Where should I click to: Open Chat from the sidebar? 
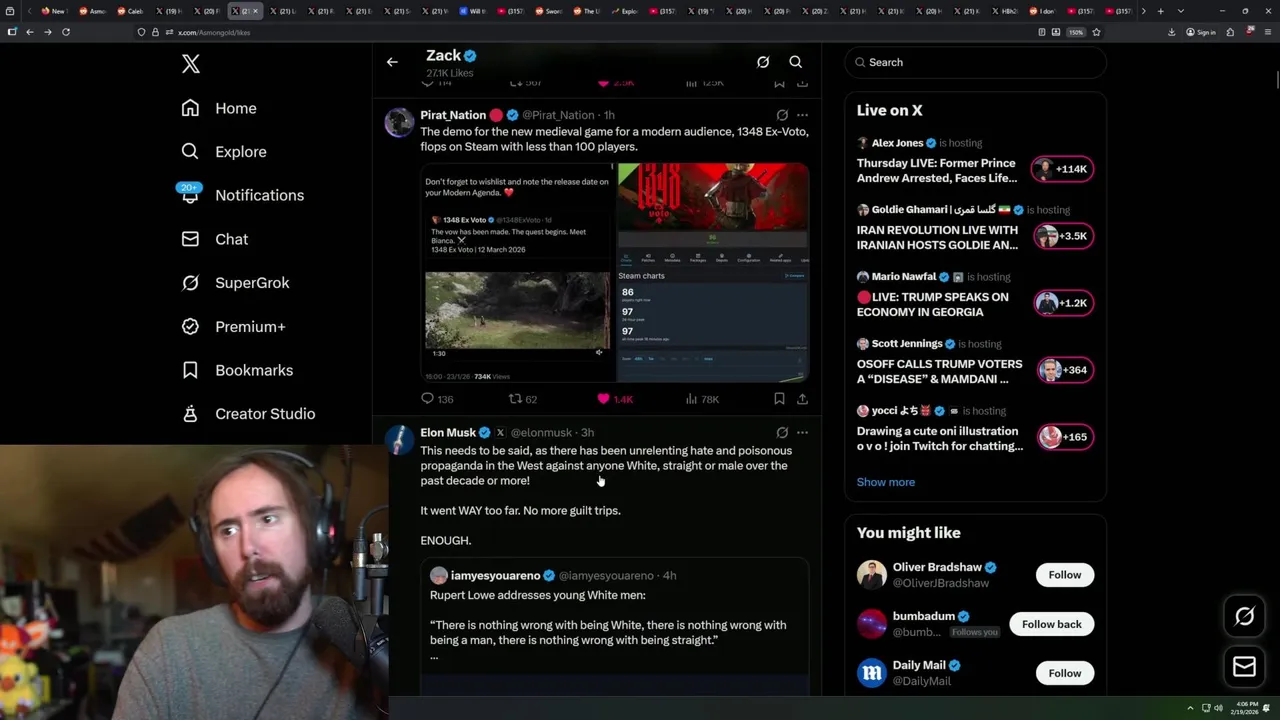[x=214, y=239]
